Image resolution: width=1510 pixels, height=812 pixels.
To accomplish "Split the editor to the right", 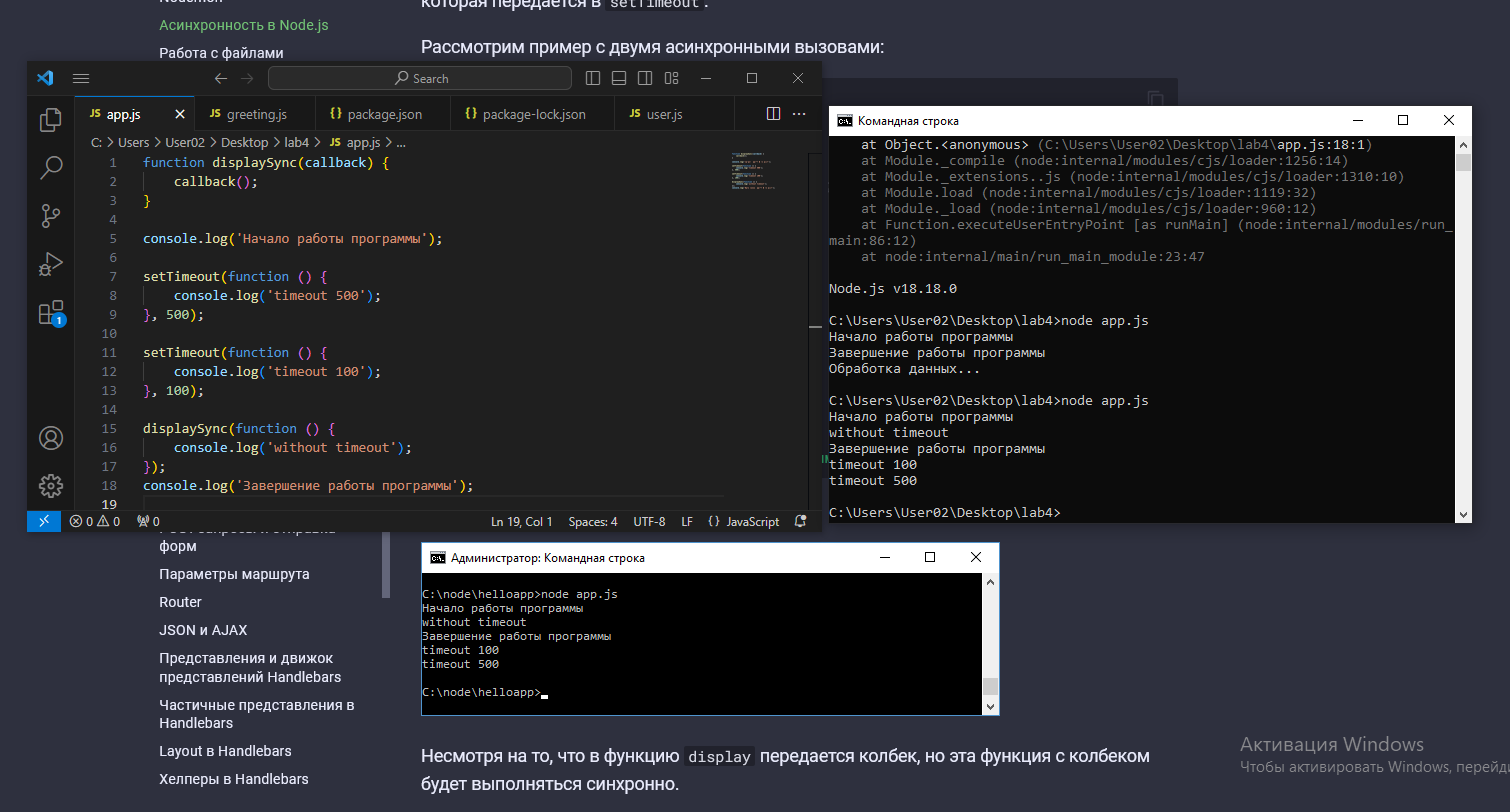I will pyautogui.click(x=773, y=114).
